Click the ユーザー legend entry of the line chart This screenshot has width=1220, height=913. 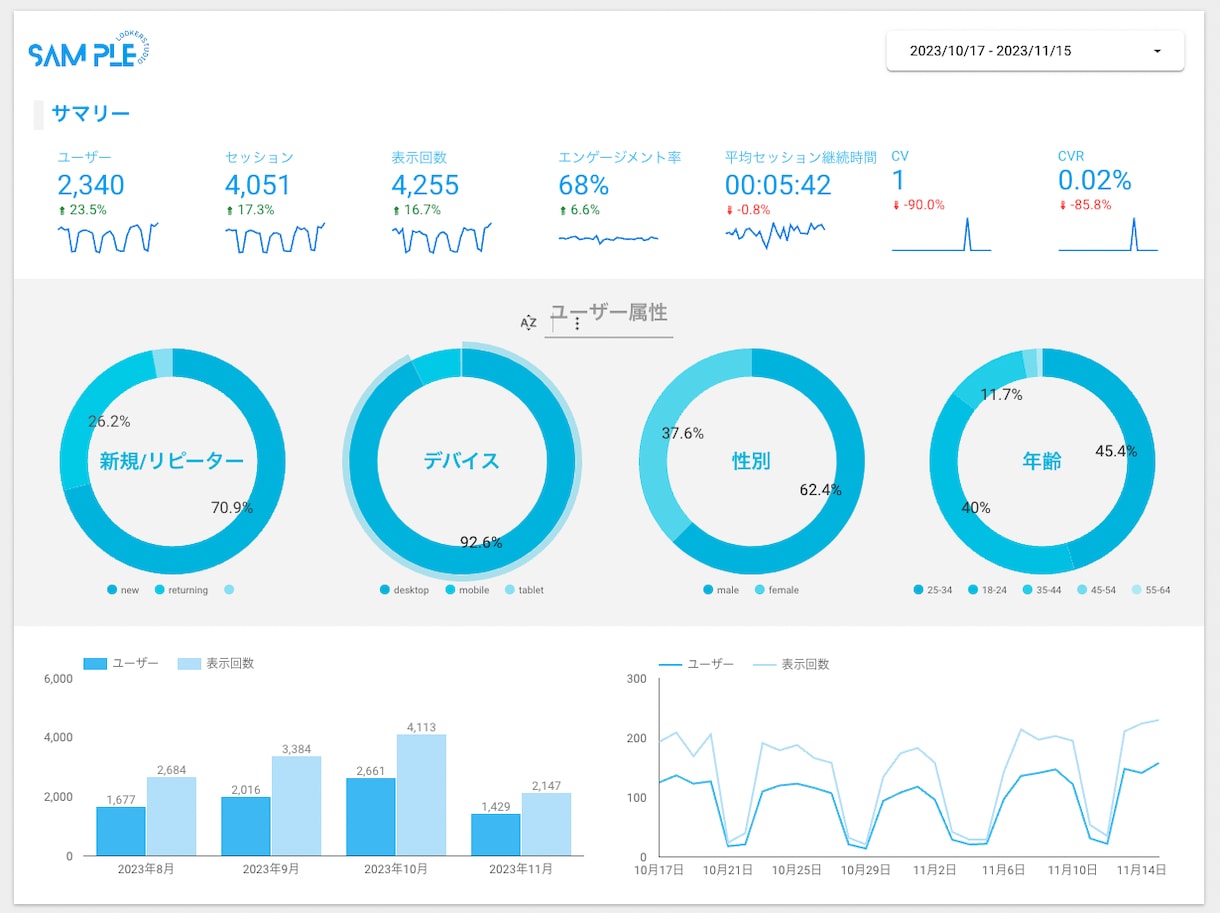click(696, 664)
